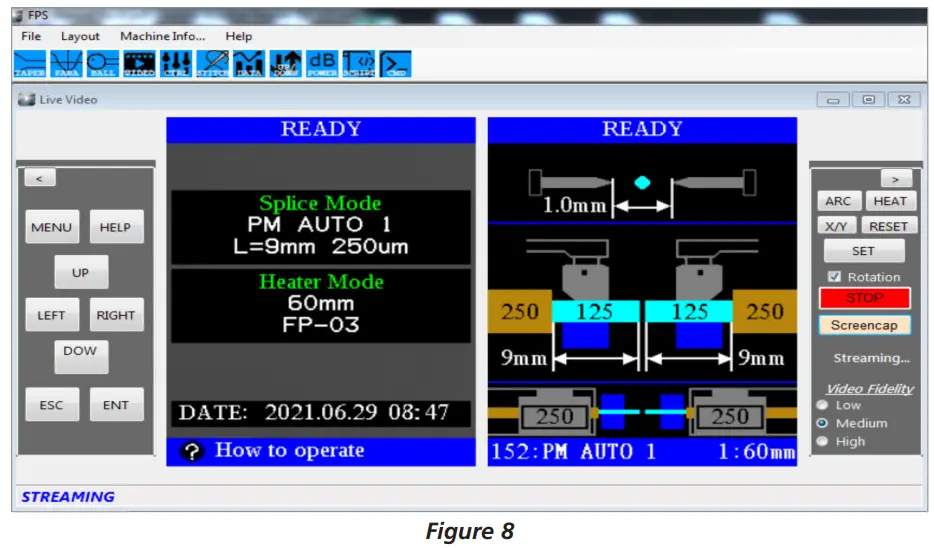Click the How to operate bar

point(320,452)
